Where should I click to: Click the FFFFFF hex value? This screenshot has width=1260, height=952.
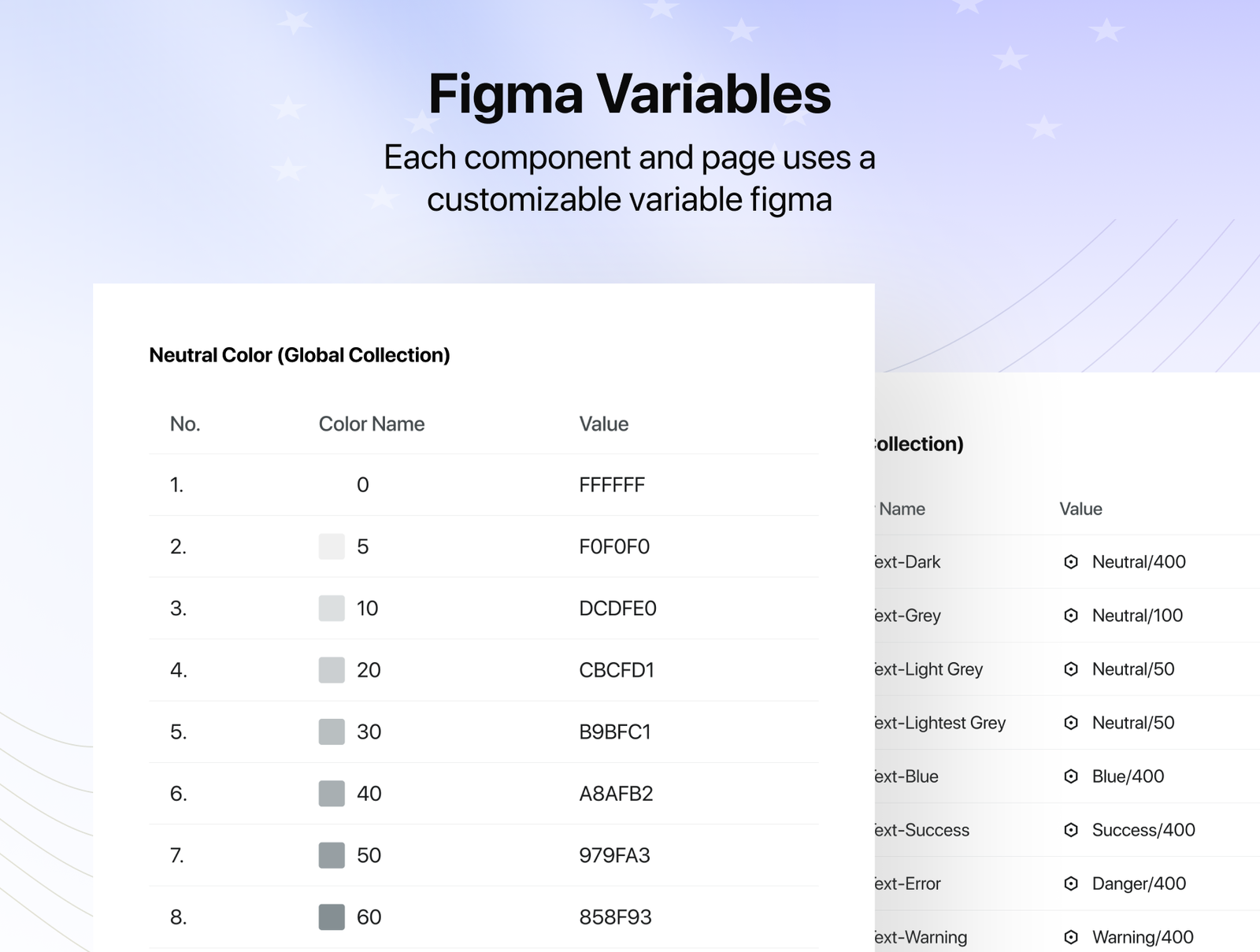click(612, 485)
